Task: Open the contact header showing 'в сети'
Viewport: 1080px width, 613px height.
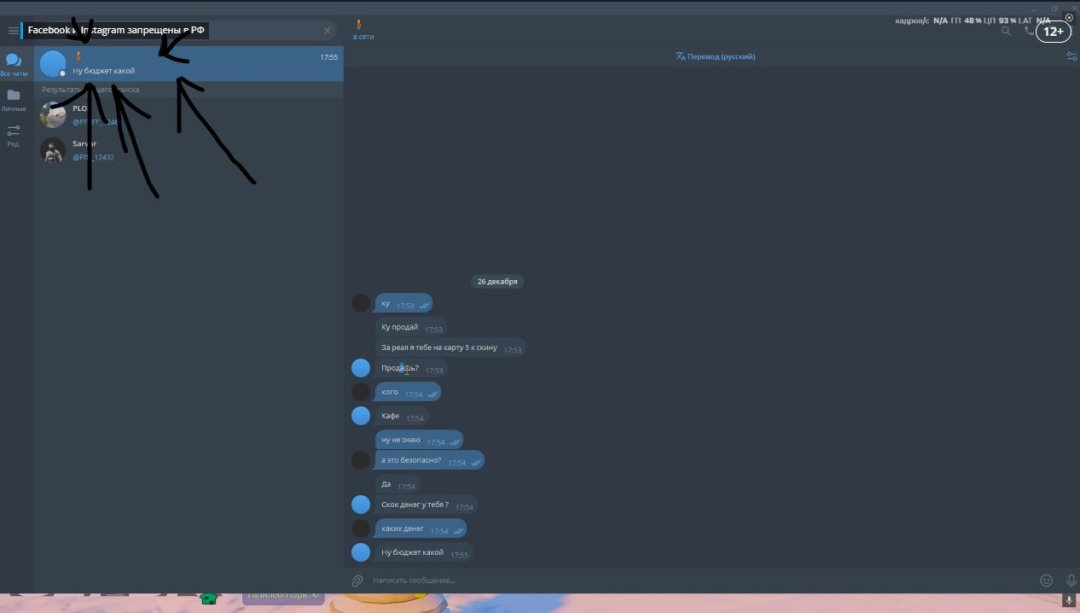Action: pos(364,31)
